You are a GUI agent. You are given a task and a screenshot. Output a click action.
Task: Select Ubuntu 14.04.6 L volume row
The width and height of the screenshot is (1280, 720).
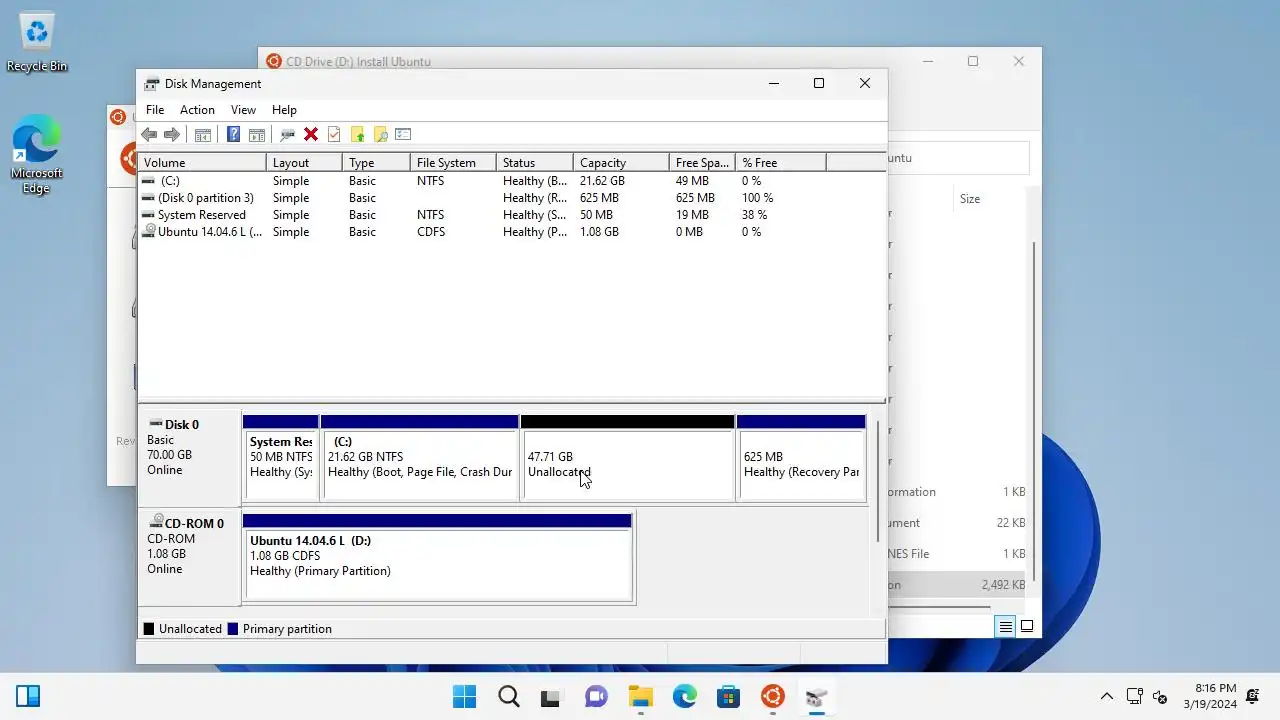(511, 232)
